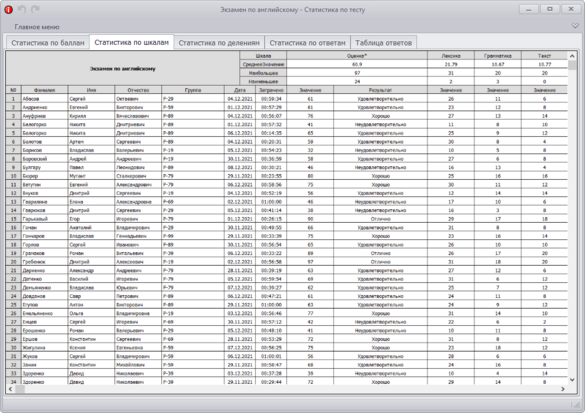Click the vertical scrollbar down arrow
This screenshot has height=413, width=585.
click(x=572, y=380)
